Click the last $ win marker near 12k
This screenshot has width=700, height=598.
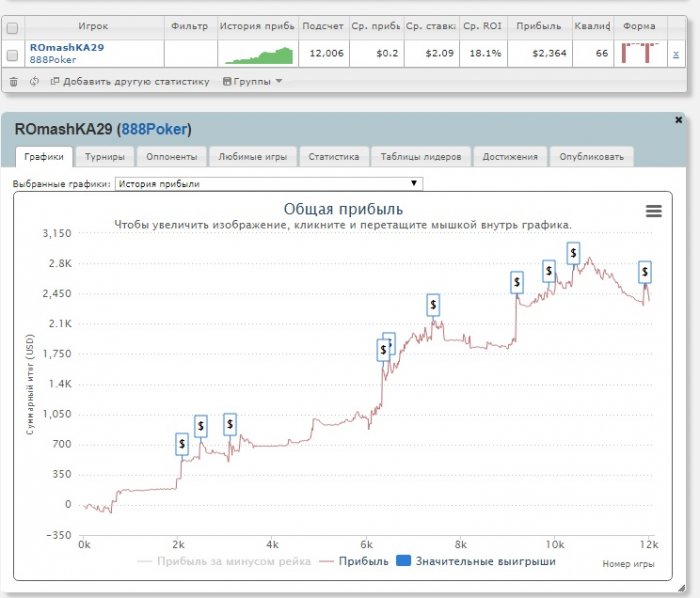pyautogui.click(x=645, y=271)
